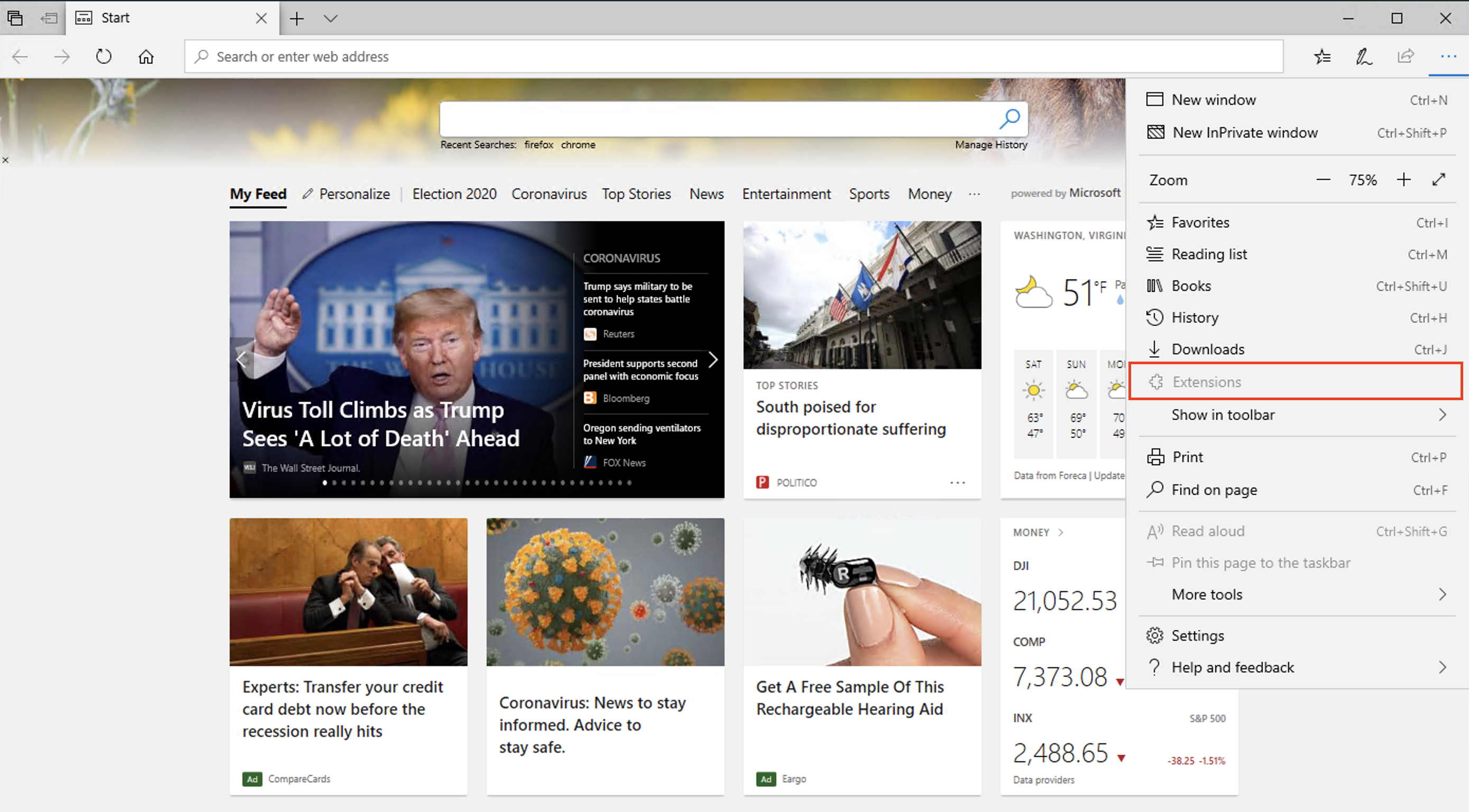Decrease zoom with minus button

(1323, 180)
